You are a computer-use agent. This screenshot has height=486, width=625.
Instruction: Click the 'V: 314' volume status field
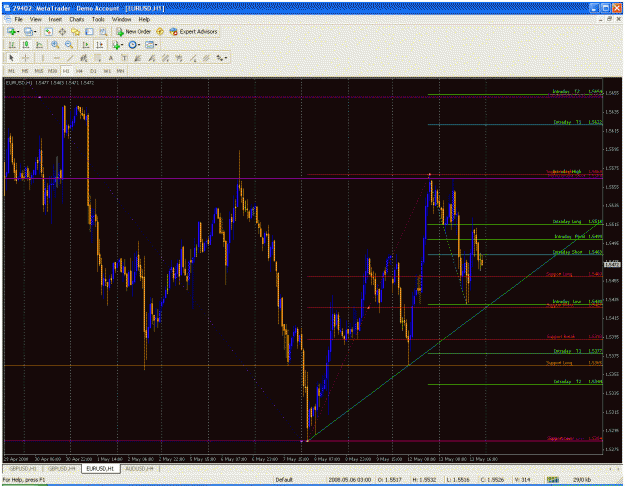(522, 480)
